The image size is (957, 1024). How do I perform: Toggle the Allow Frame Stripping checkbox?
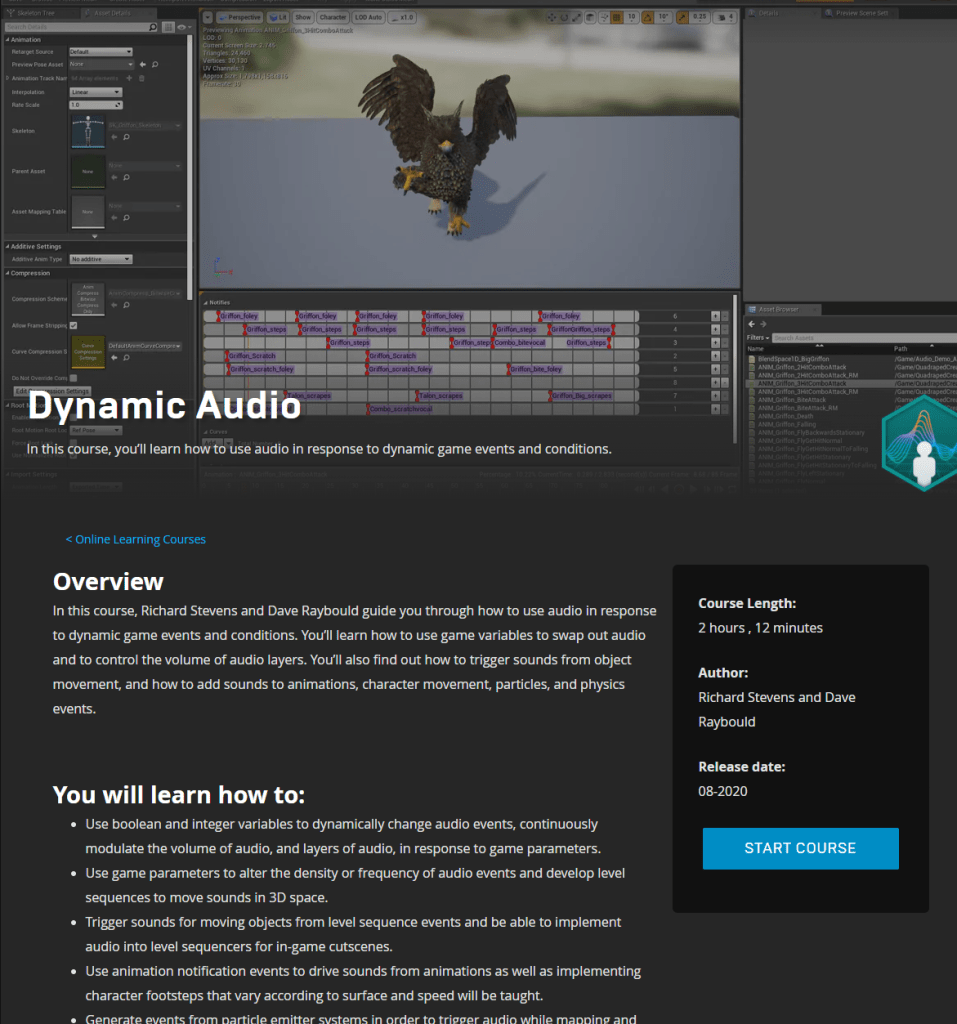click(x=73, y=325)
